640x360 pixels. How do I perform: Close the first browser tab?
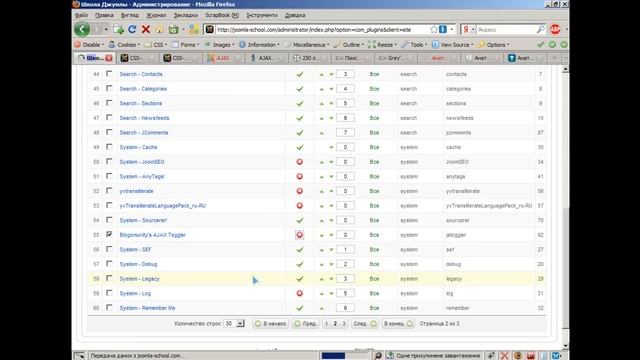coord(109,58)
